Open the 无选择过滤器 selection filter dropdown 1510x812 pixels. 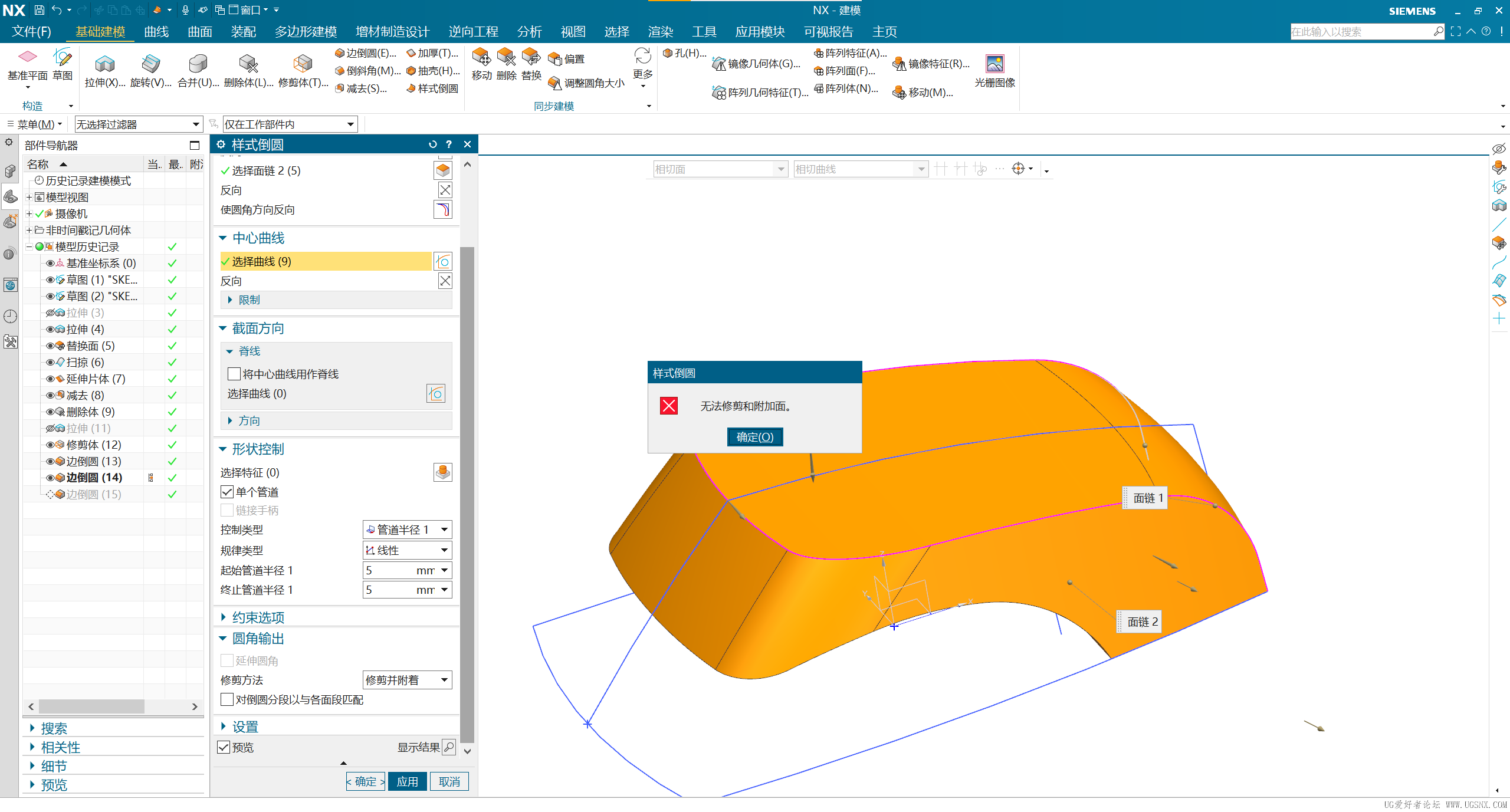click(x=138, y=124)
